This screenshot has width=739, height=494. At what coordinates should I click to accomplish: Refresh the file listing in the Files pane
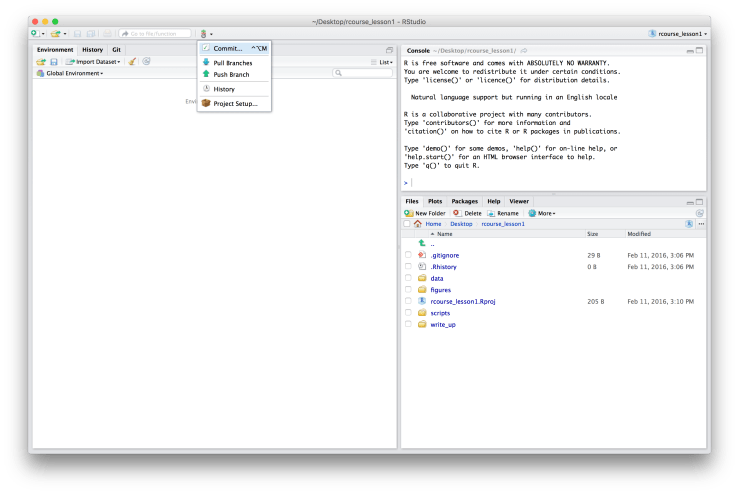point(700,213)
